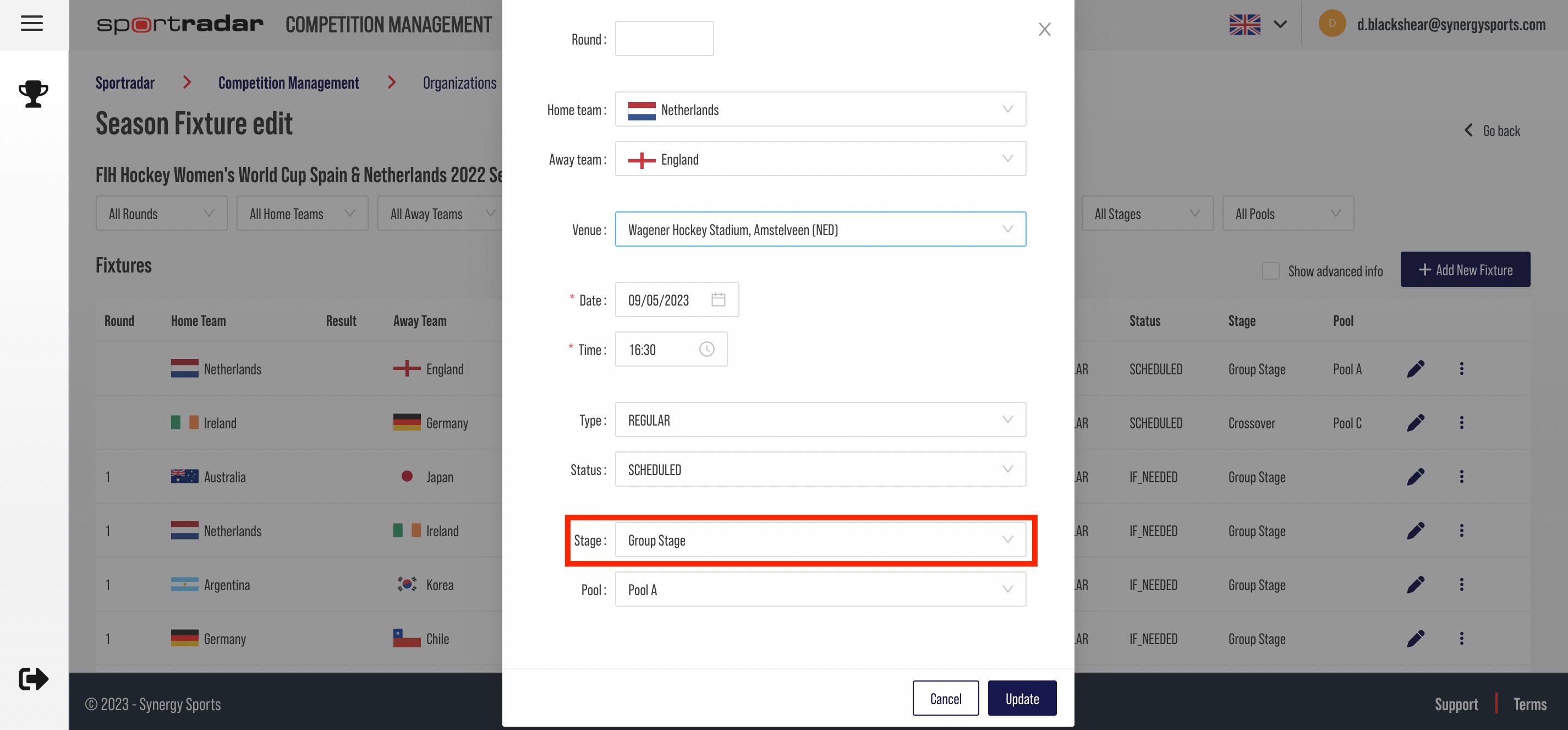1568x730 pixels.
Task: Click the logout icon in sidebar
Action: [x=34, y=679]
